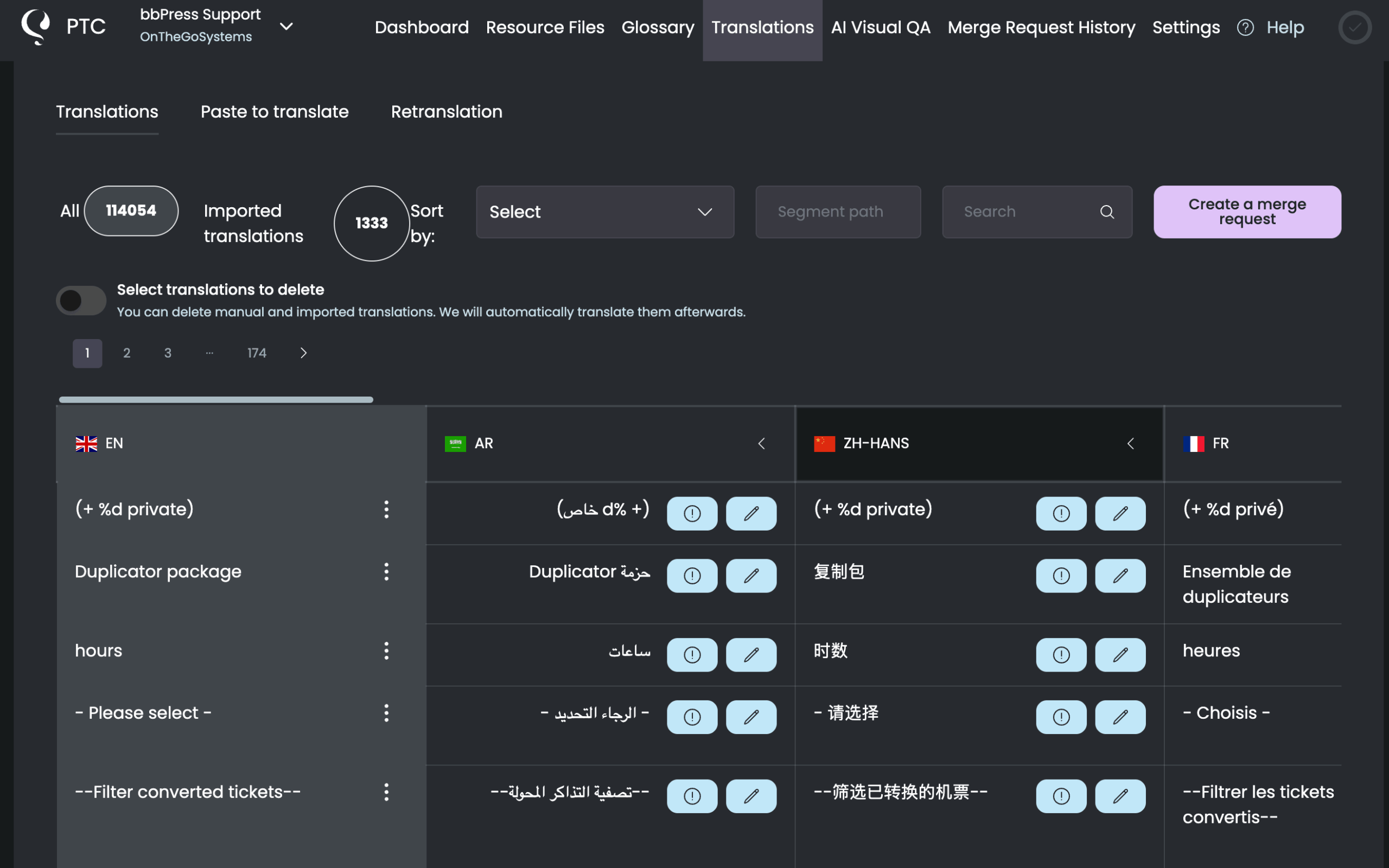
Task: Click the FR column header
Action: coord(1253,443)
